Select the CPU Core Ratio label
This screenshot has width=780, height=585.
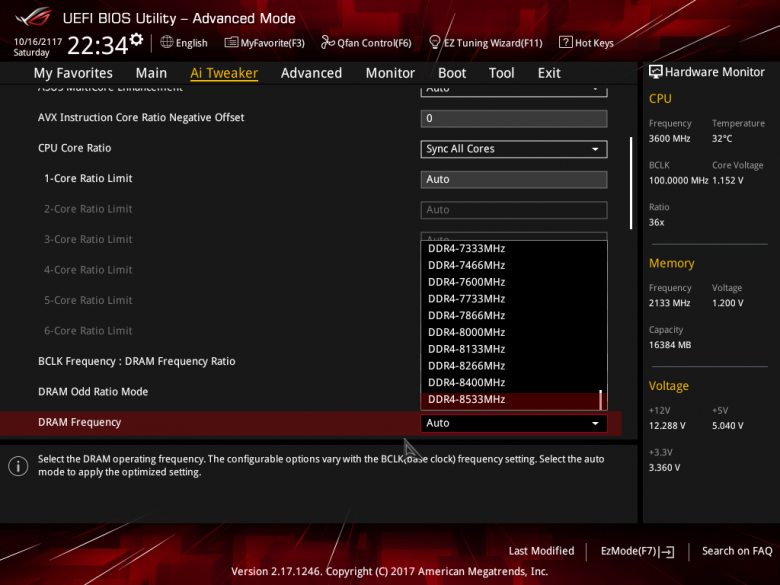(75, 148)
